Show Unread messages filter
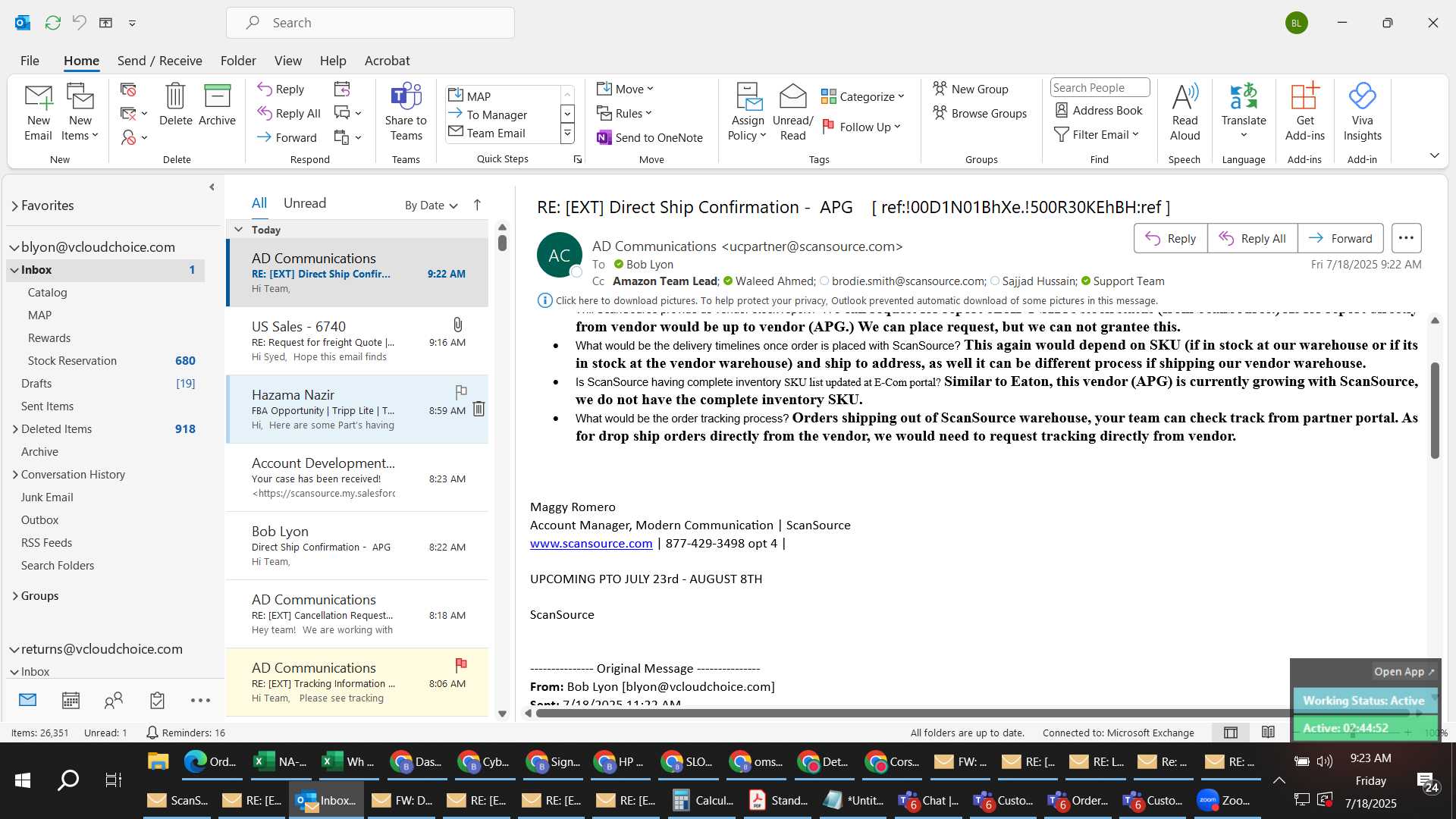Viewport: 1456px width, 819px height. point(304,203)
